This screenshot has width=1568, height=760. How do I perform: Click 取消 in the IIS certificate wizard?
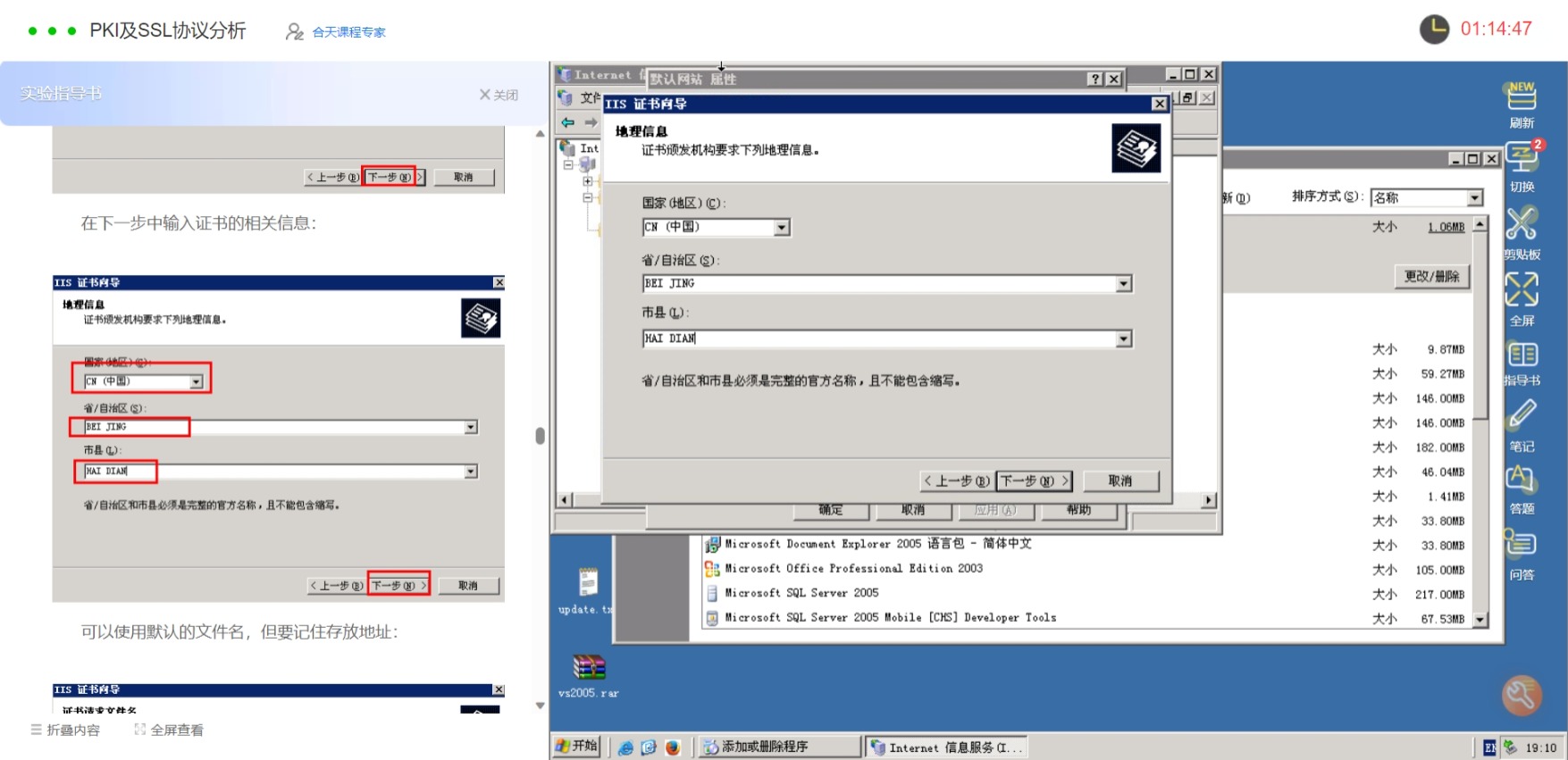[1120, 481]
